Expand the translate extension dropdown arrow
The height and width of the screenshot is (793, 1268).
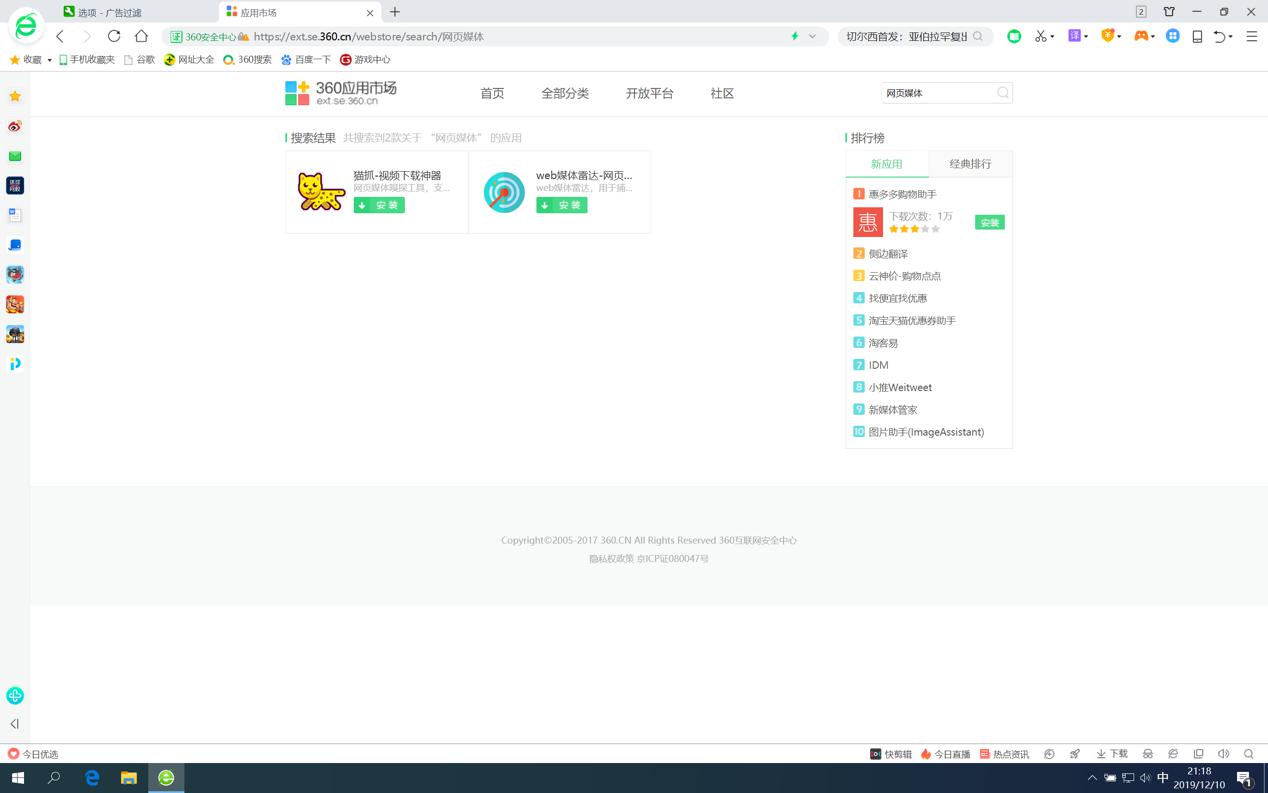1086,37
